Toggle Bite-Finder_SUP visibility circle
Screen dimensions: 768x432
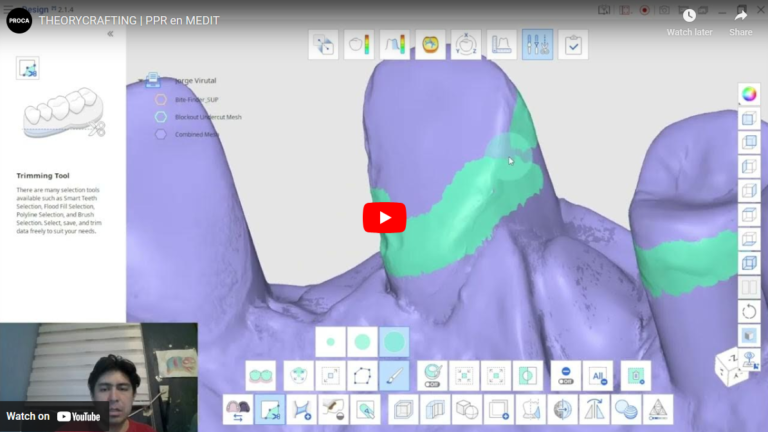[x=161, y=99]
